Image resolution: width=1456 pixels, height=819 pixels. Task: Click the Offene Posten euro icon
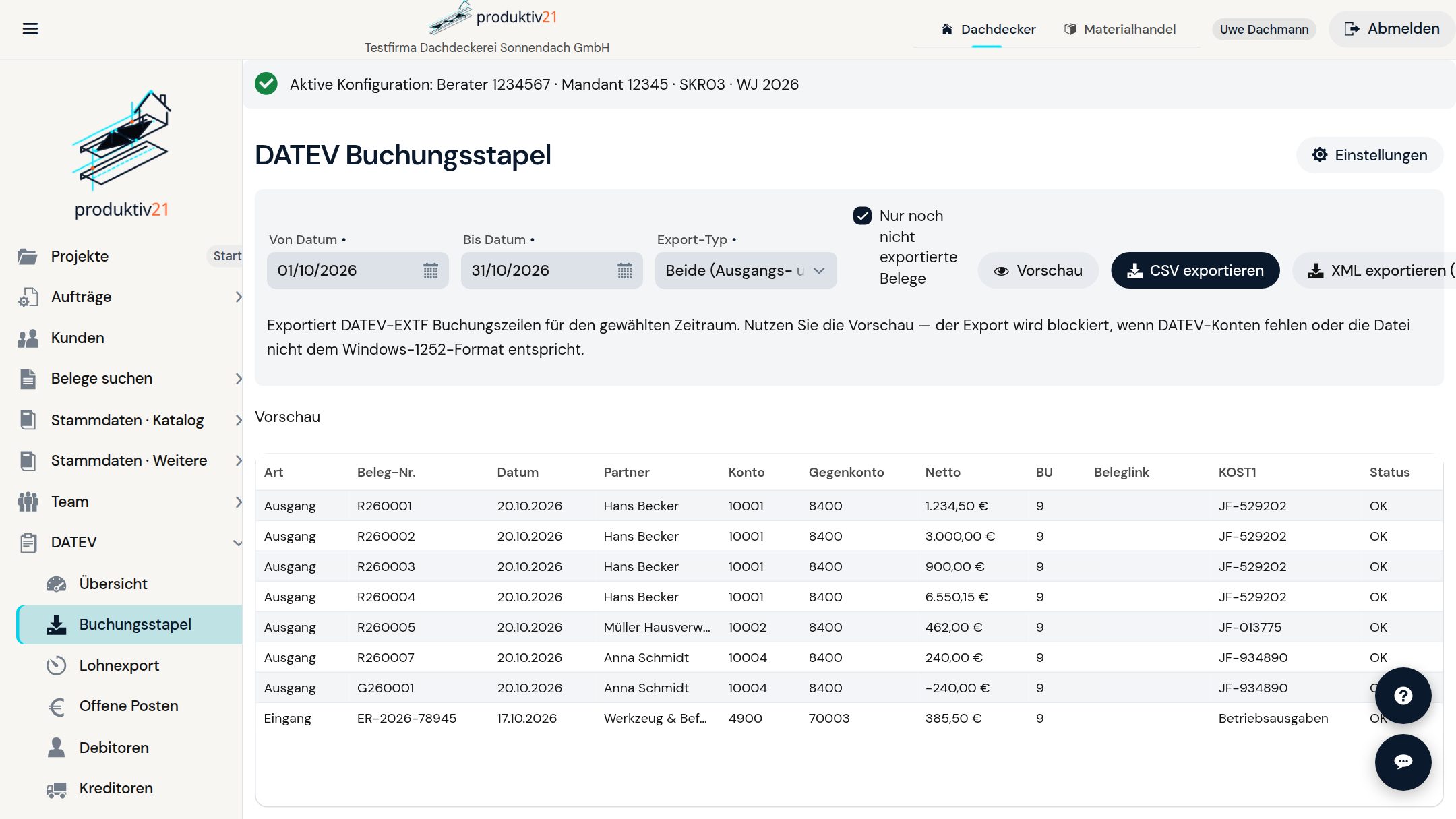(57, 706)
